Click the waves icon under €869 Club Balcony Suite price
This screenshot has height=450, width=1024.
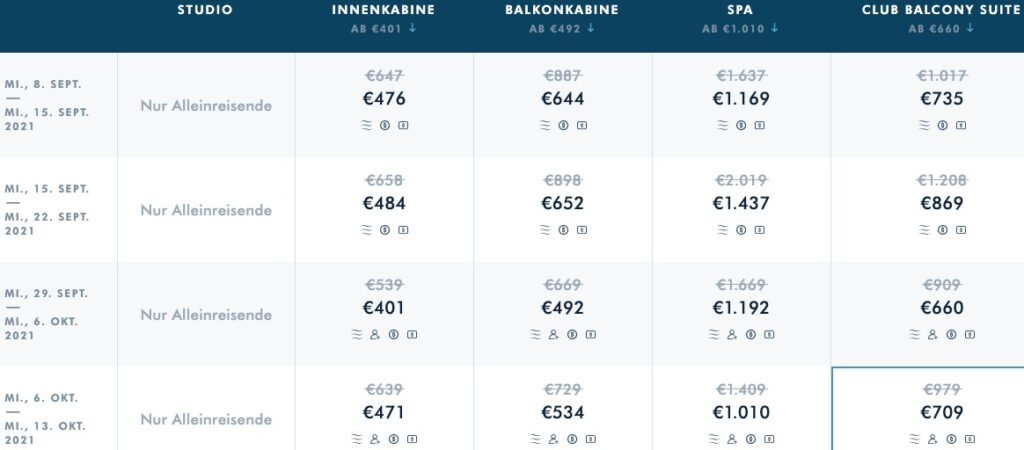coord(923,230)
